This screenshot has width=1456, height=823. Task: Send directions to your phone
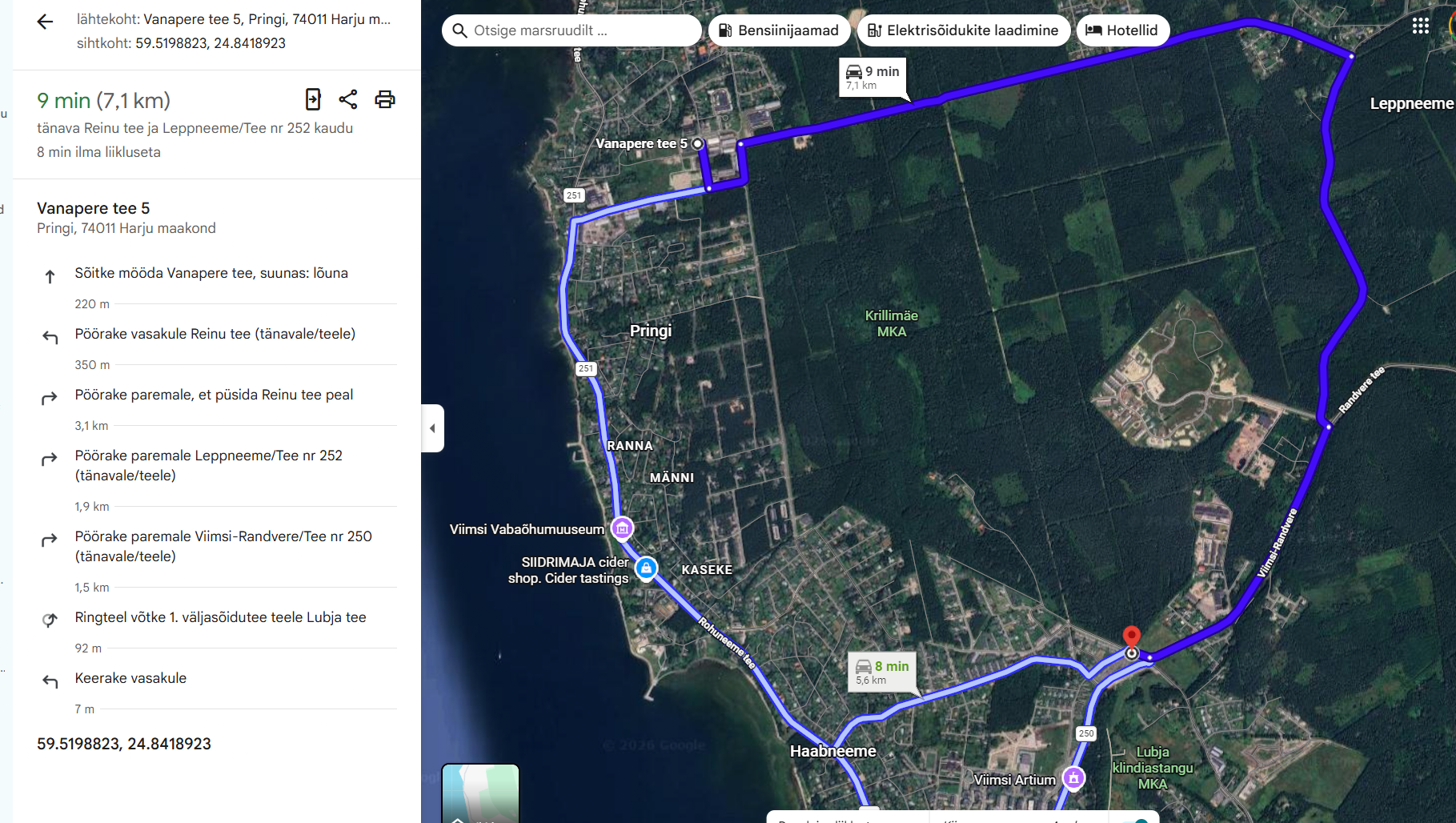coord(313,99)
